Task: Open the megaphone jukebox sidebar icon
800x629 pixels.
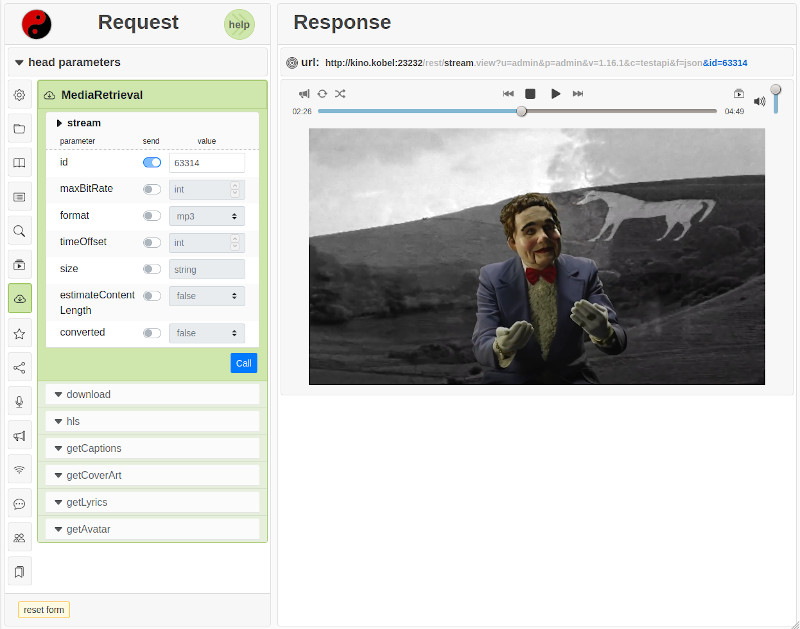Action: tap(19, 436)
